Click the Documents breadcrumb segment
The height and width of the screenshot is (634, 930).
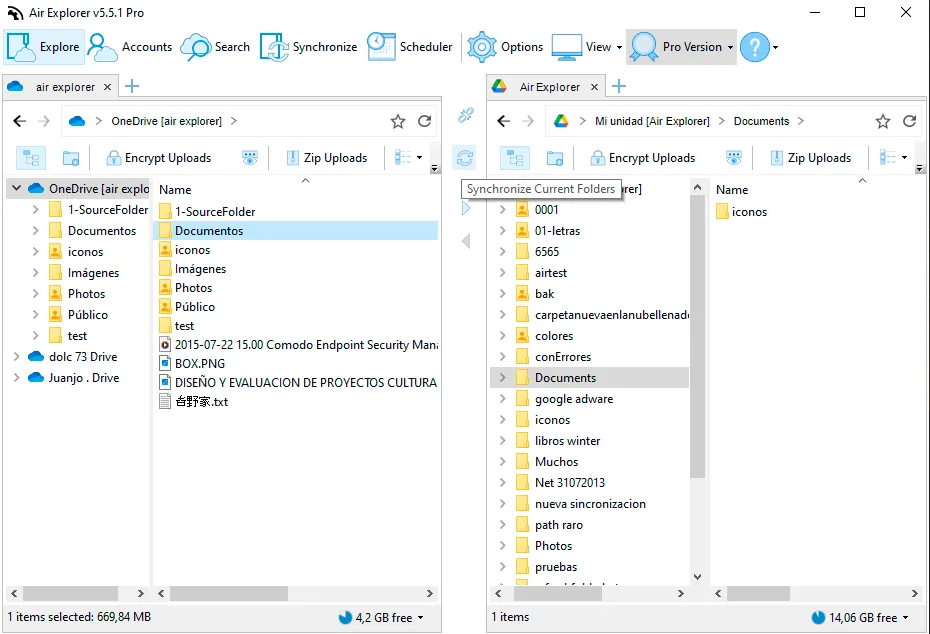coord(761,121)
